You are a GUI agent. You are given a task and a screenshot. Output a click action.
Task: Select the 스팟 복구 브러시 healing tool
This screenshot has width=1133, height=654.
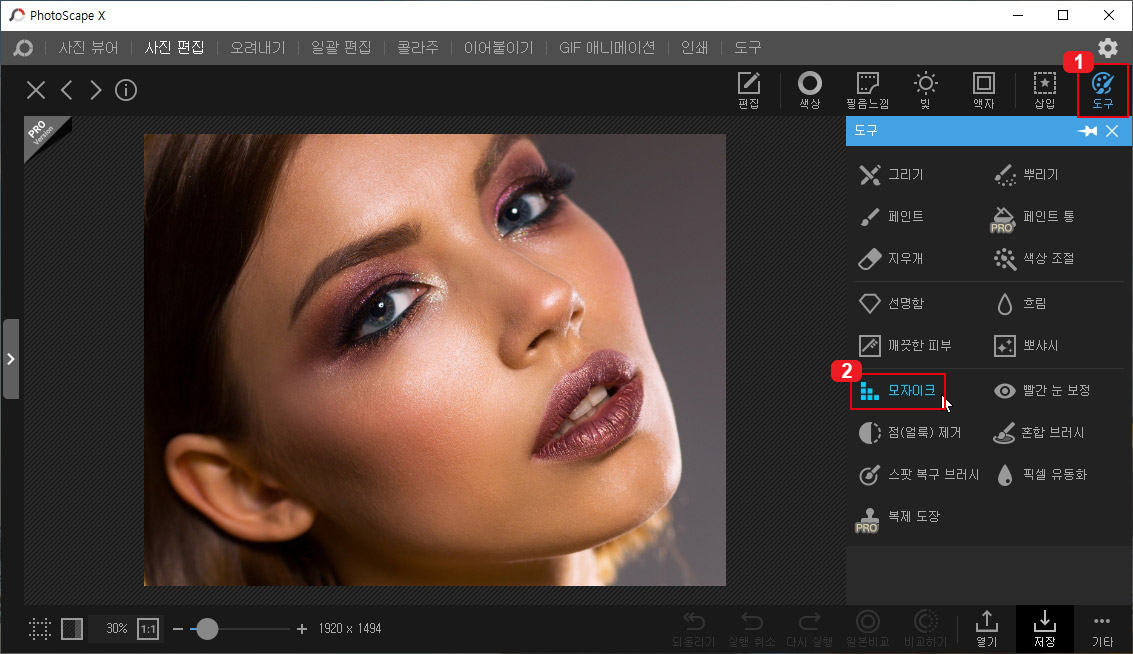tap(918, 474)
